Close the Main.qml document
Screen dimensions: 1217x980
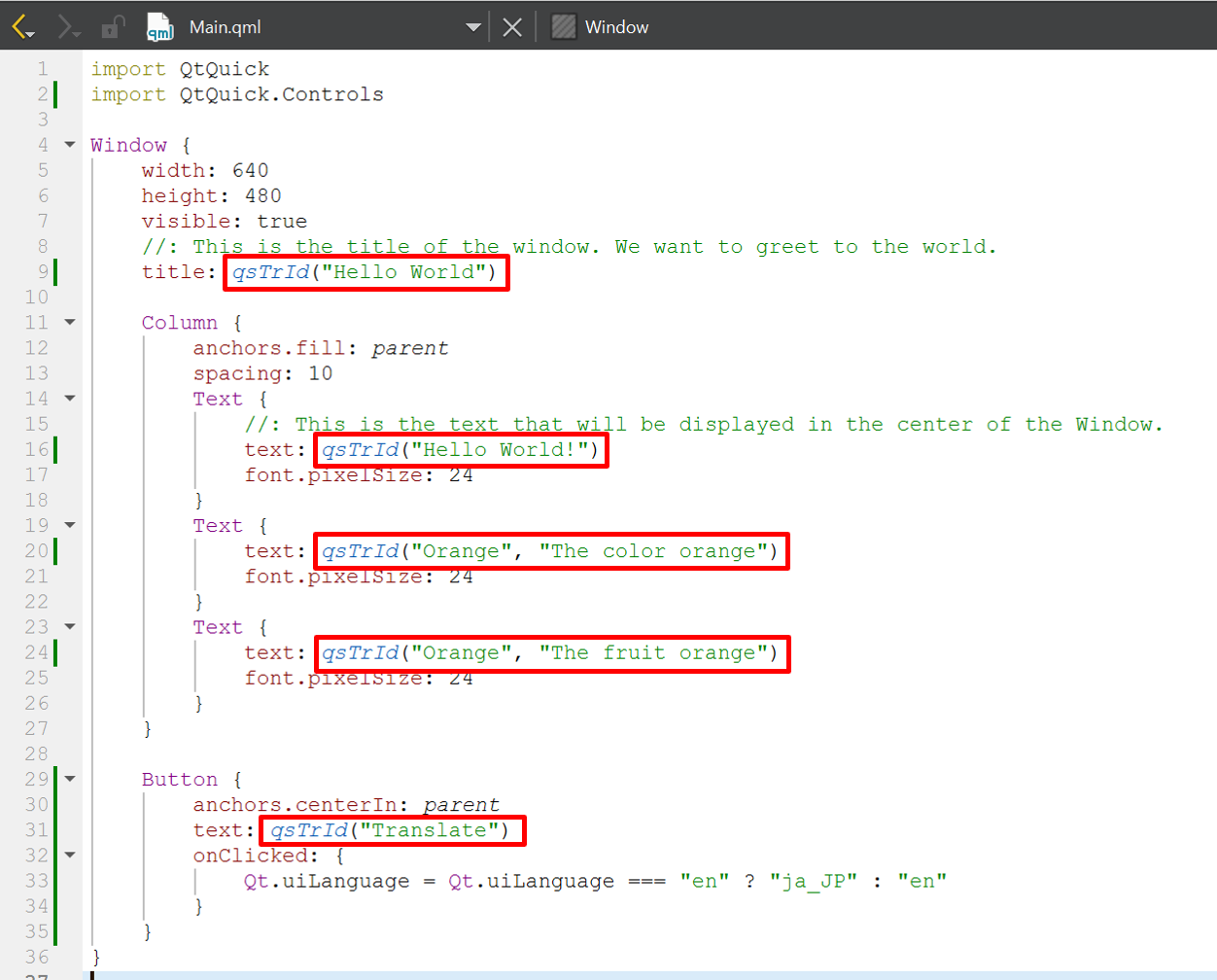pyautogui.click(x=512, y=27)
